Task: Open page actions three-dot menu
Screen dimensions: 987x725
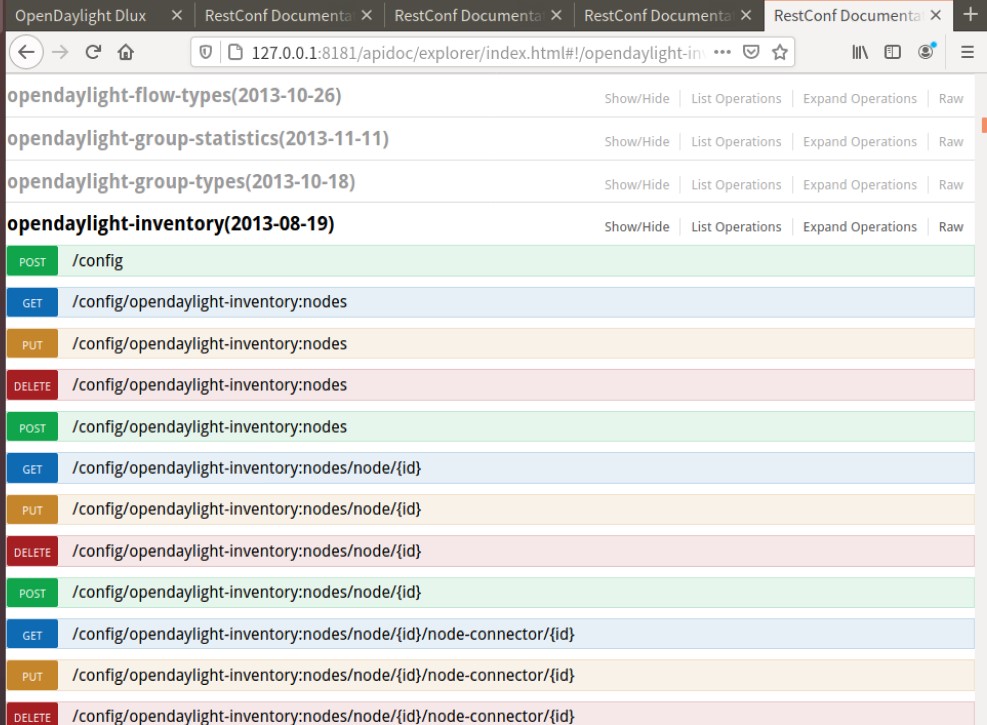Action: pos(722,52)
